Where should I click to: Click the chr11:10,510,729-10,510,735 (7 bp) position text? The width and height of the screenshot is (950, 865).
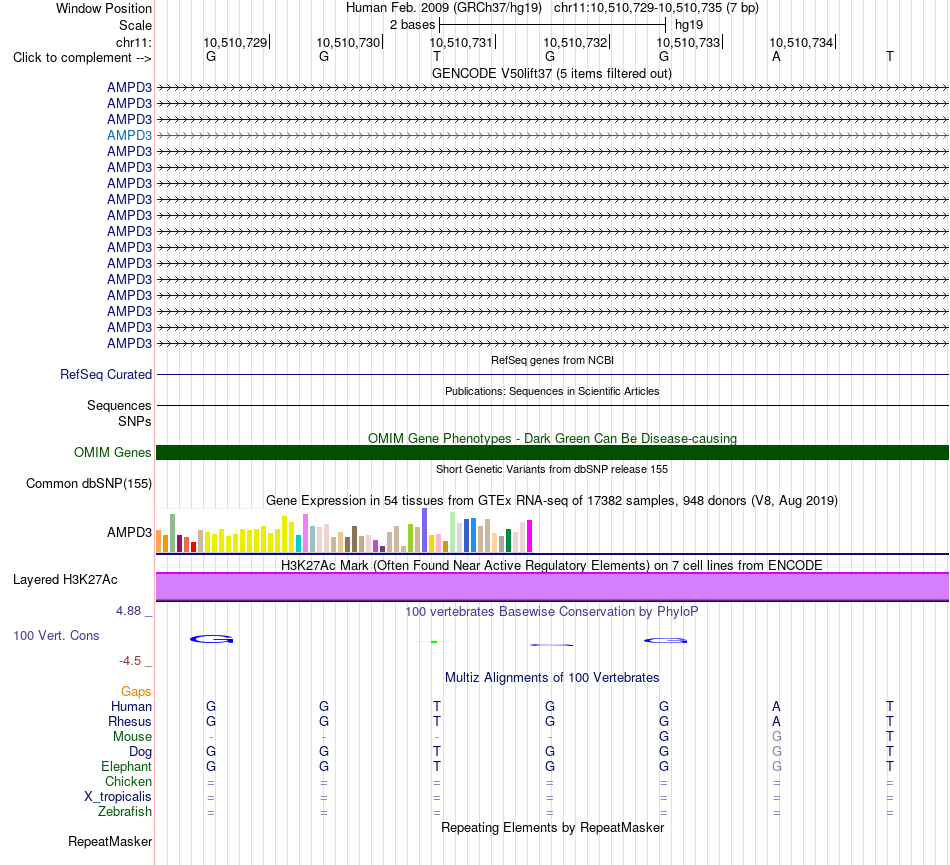pos(656,8)
